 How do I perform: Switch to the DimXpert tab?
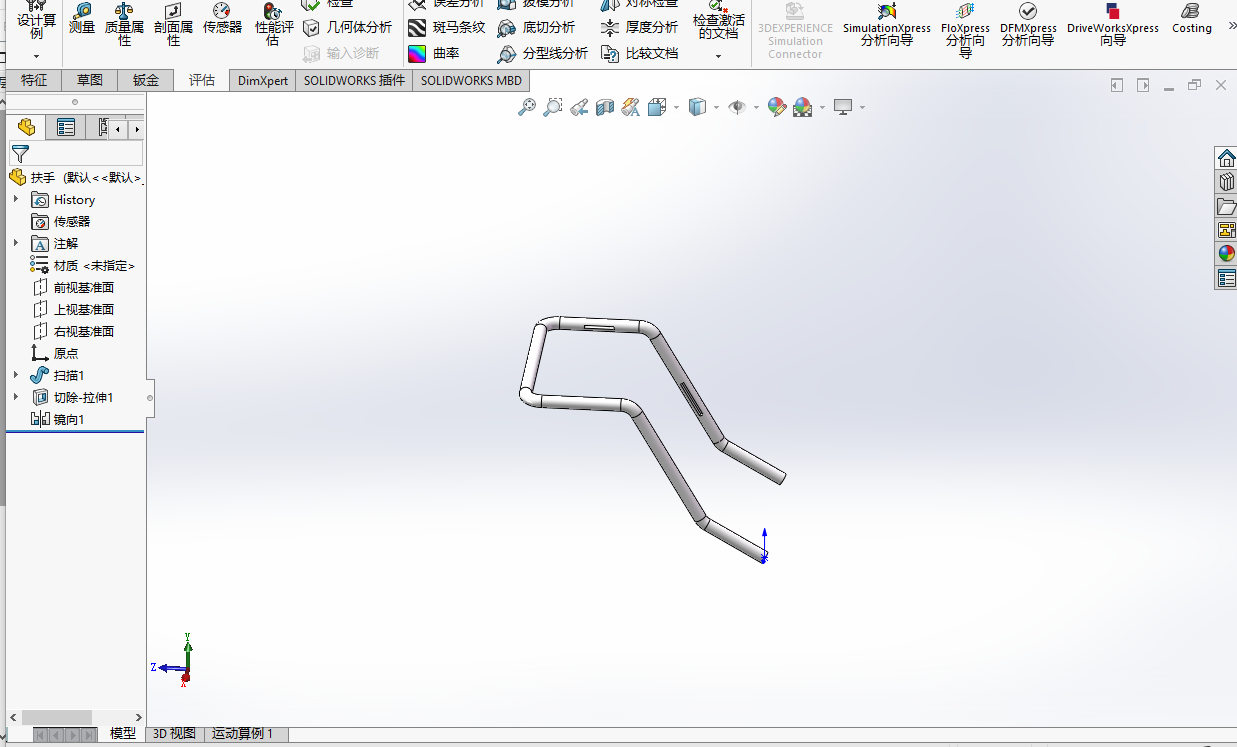tap(262, 80)
